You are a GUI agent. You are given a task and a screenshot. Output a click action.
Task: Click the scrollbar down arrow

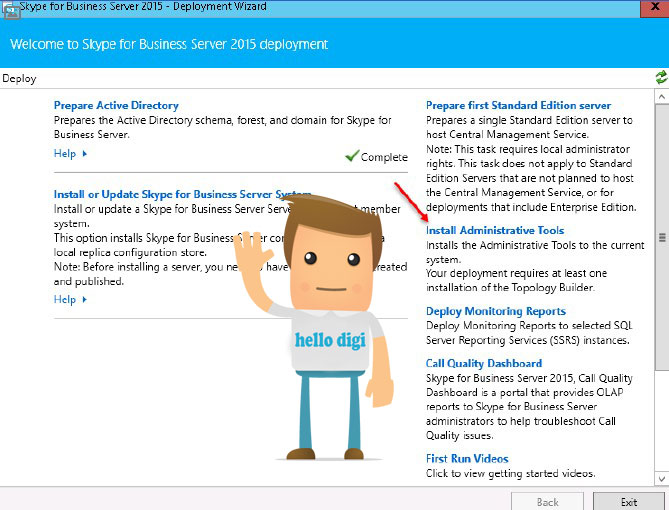(662, 478)
